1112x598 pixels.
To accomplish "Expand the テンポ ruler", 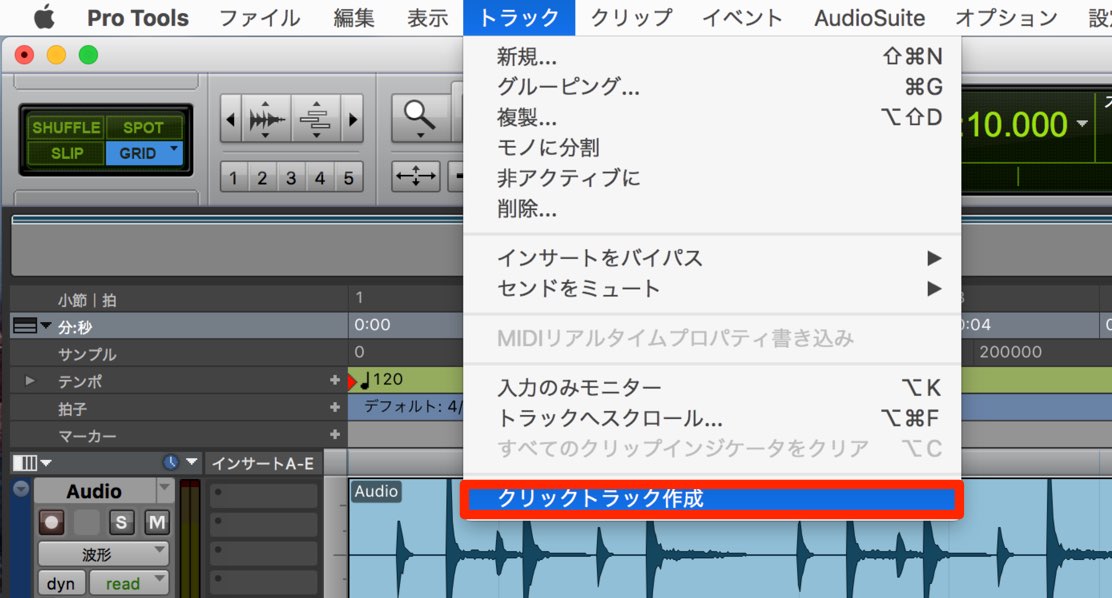I will (x=30, y=381).
